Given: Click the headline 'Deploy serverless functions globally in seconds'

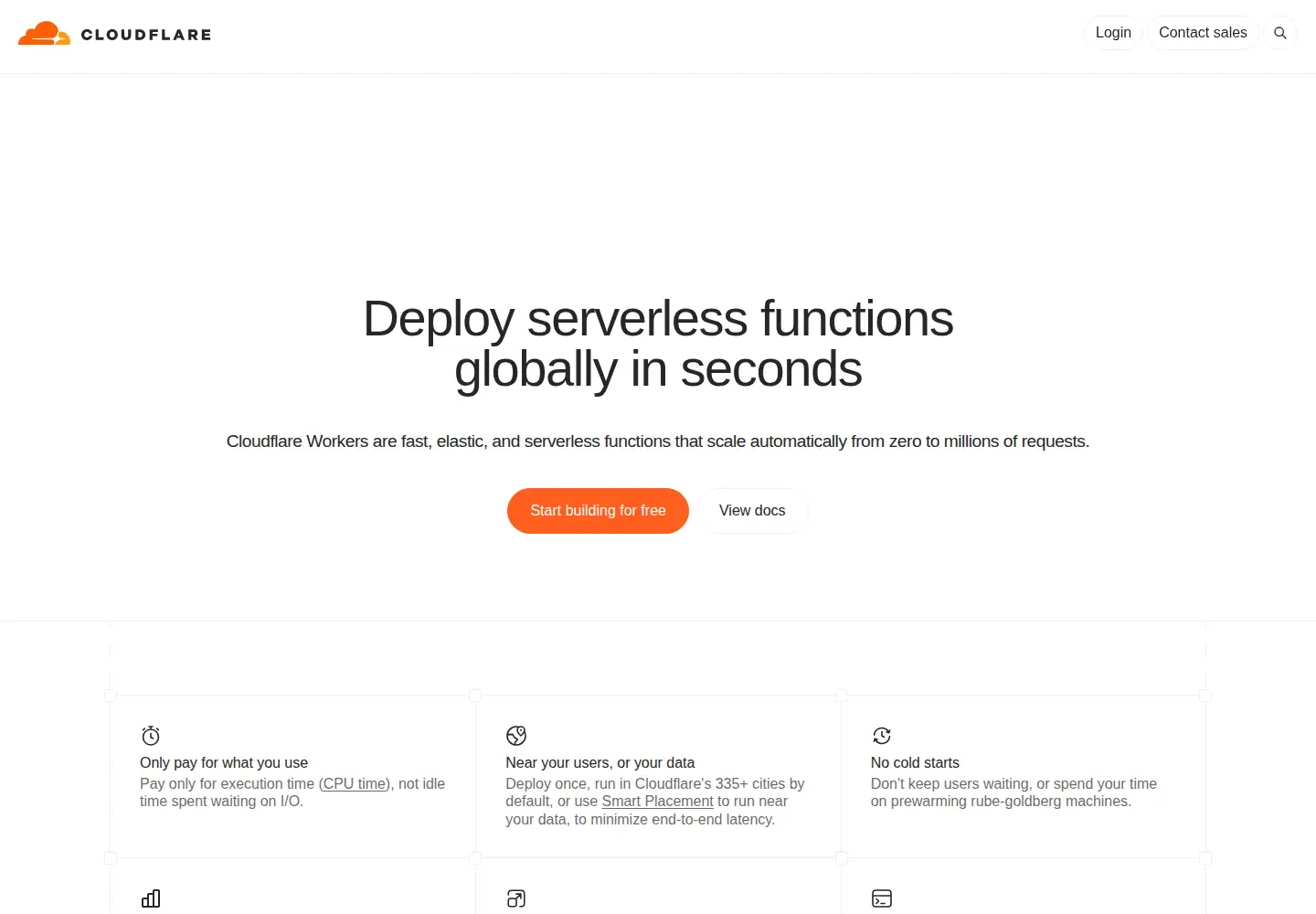Looking at the screenshot, I should point(658,344).
